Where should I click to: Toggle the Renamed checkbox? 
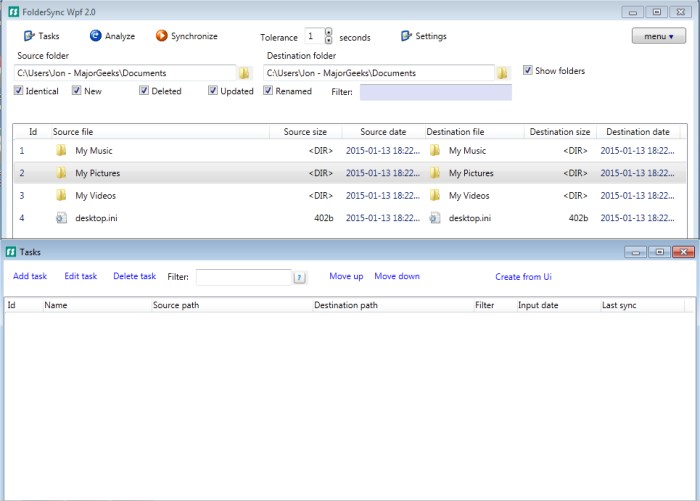pos(268,91)
